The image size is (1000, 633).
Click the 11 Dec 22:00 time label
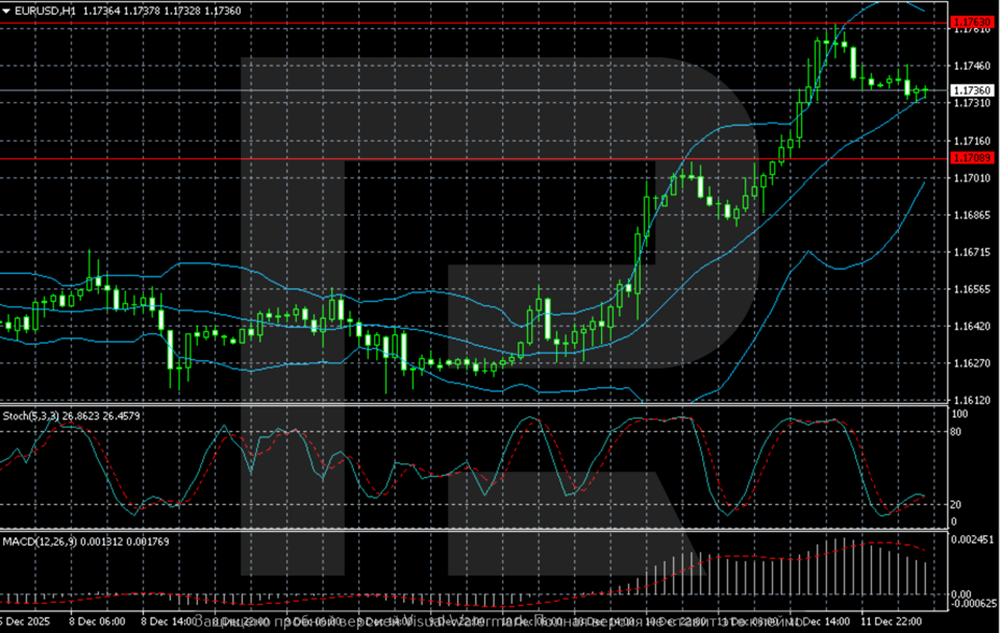pos(891,622)
